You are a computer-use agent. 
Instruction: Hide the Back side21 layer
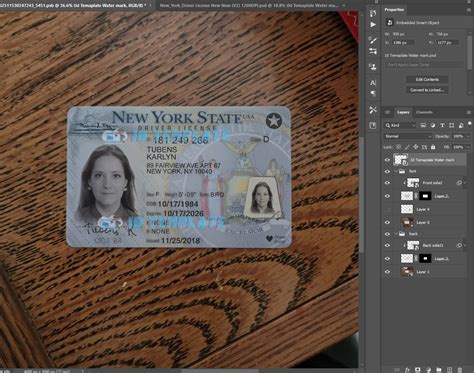(387, 245)
